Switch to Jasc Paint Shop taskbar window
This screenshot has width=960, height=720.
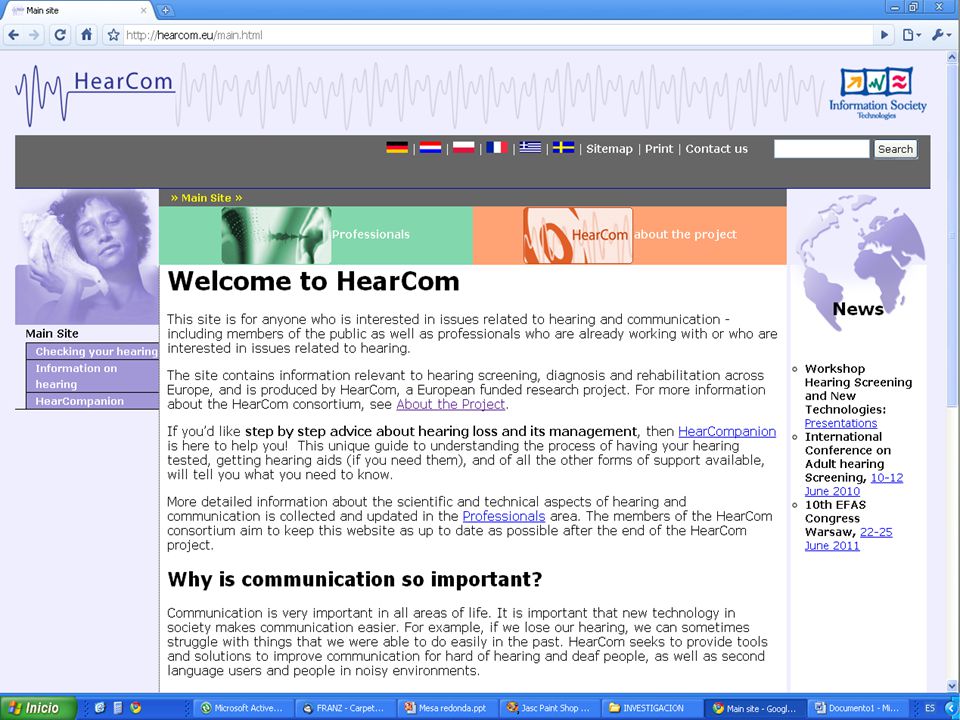549,708
